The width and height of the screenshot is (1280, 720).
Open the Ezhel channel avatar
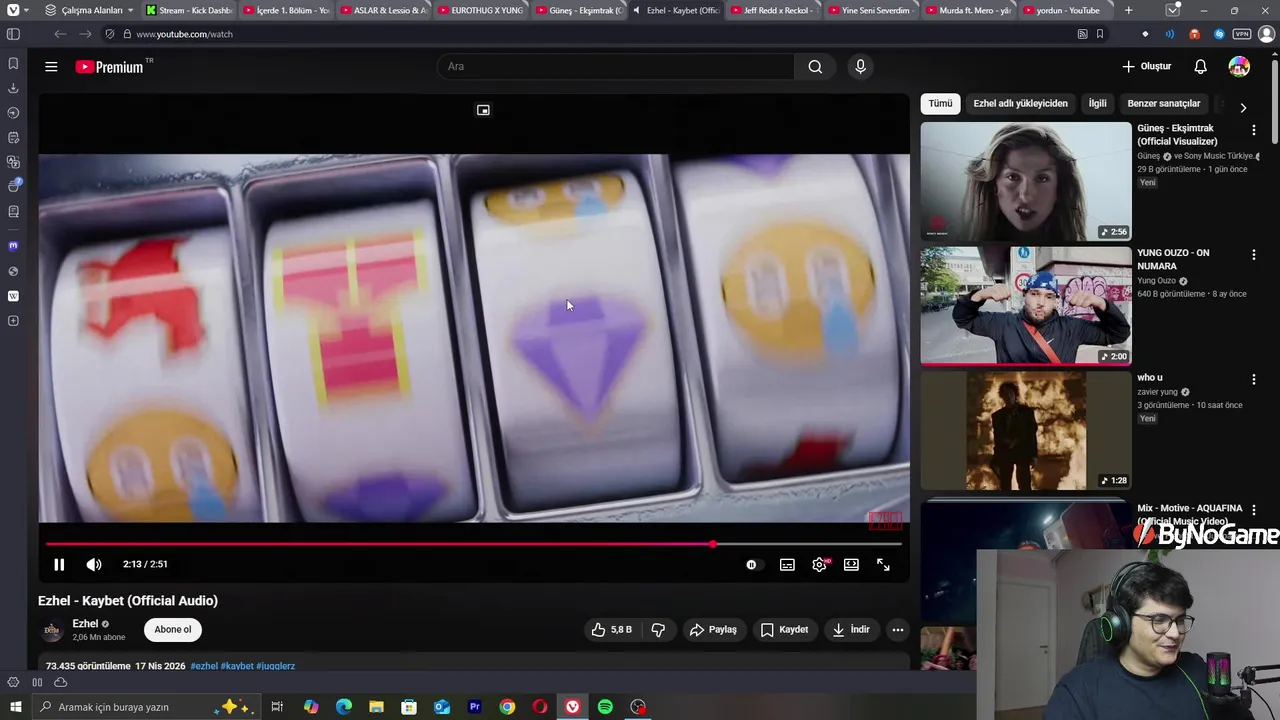[51, 630]
